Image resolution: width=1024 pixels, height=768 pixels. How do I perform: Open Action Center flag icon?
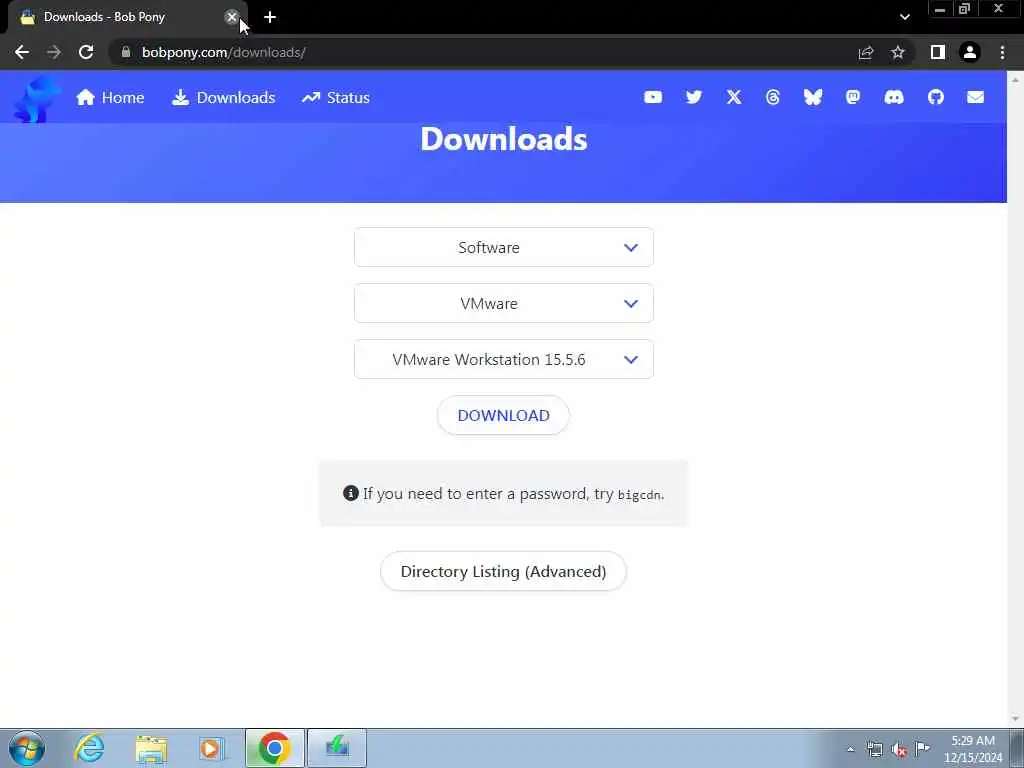coord(922,749)
